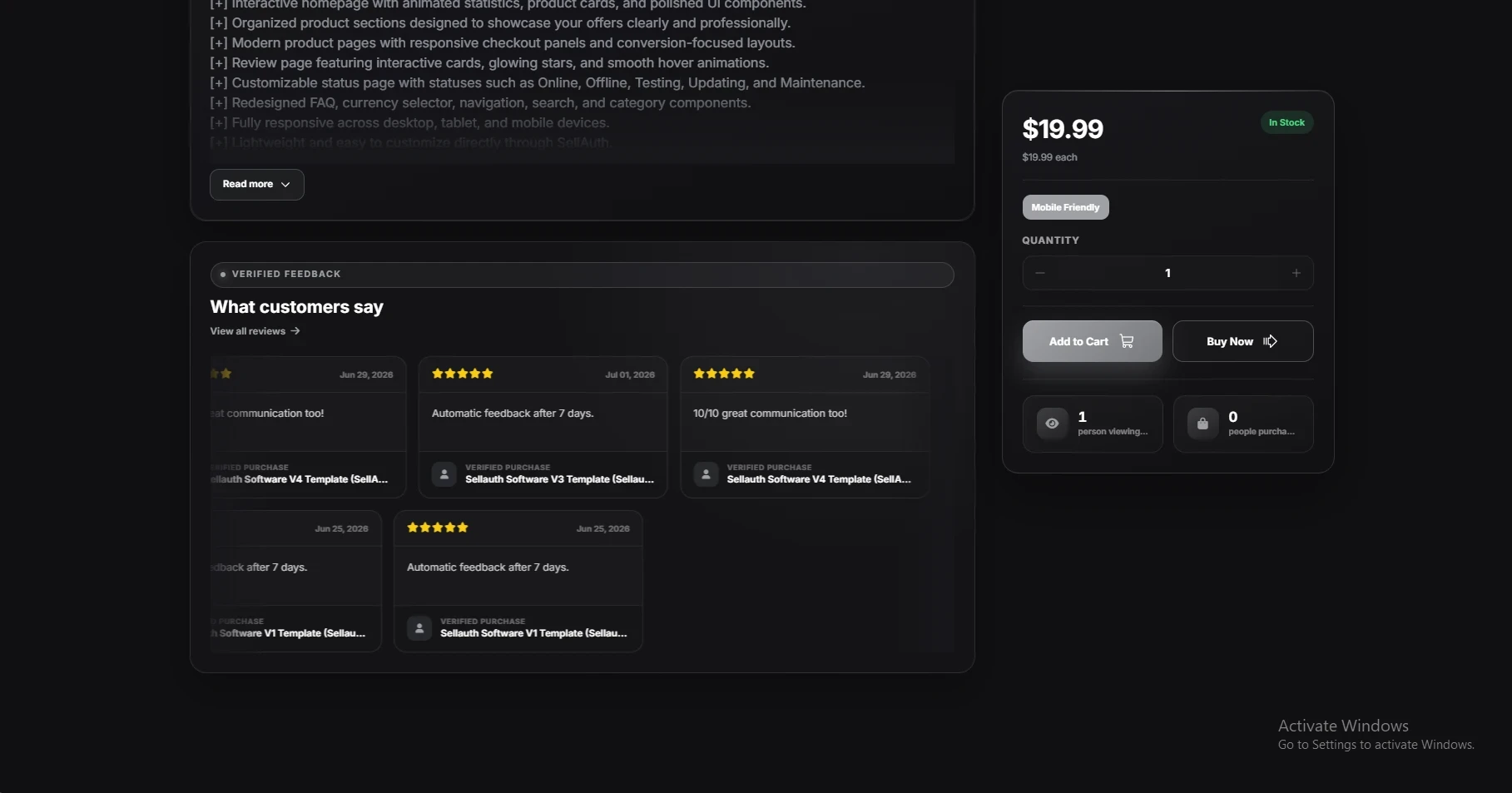Click the avatar icon on V4 Template review
The width and height of the screenshot is (1512, 793).
(706, 474)
